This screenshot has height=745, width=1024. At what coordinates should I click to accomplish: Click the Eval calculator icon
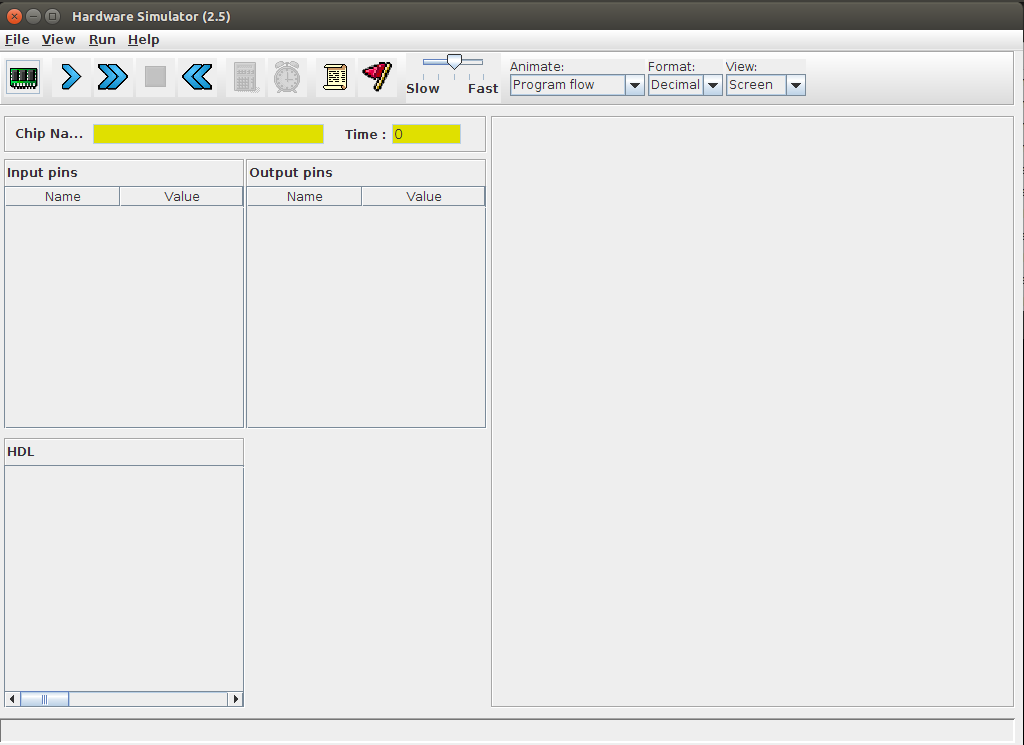click(x=245, y=77)
